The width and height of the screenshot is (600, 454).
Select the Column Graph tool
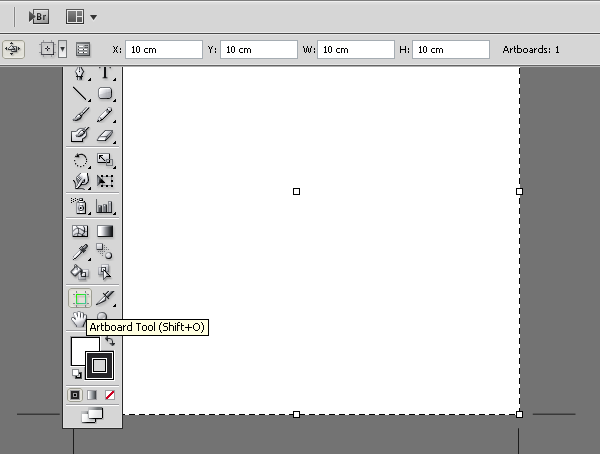(105, 206)
